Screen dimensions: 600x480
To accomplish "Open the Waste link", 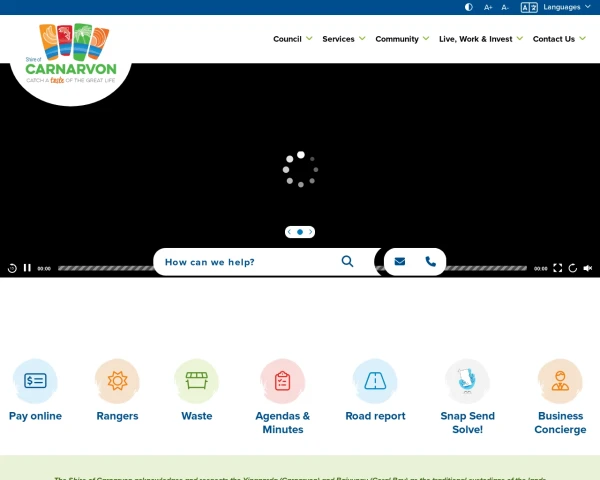I will click(197, 416).
